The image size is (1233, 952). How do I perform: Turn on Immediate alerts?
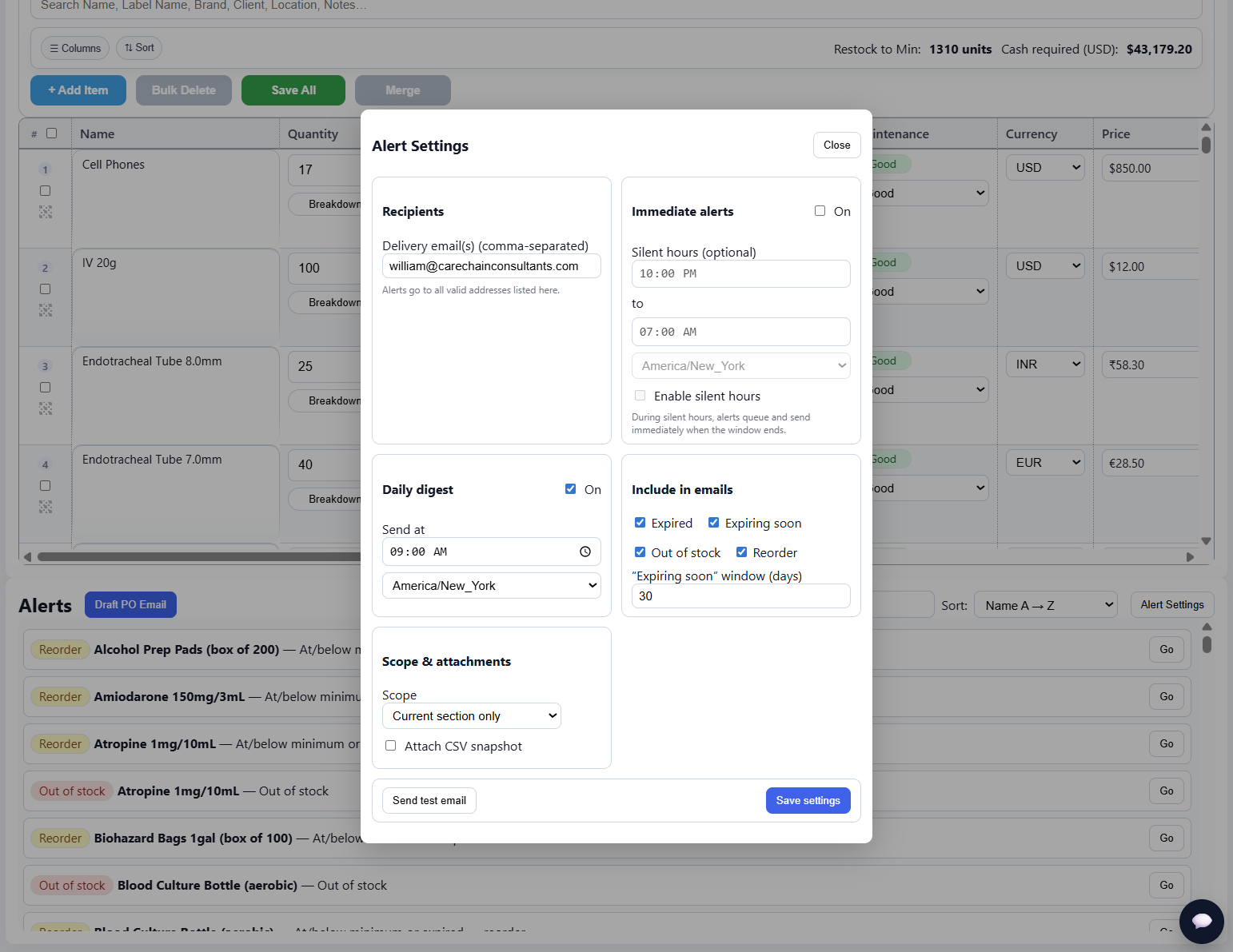[820, 210]
